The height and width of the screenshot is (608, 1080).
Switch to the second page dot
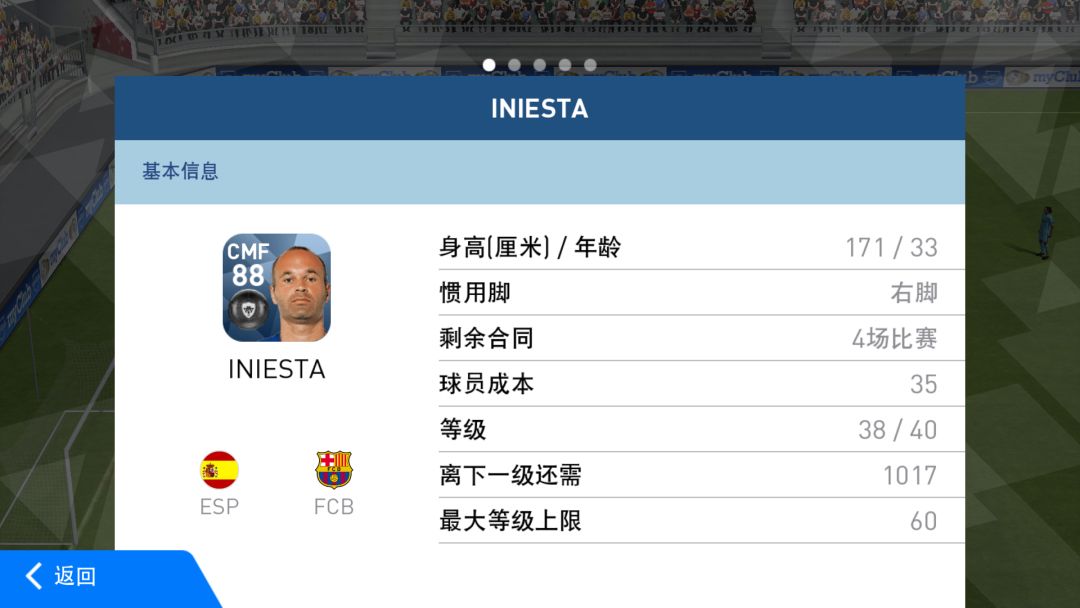tap(515, 65)
